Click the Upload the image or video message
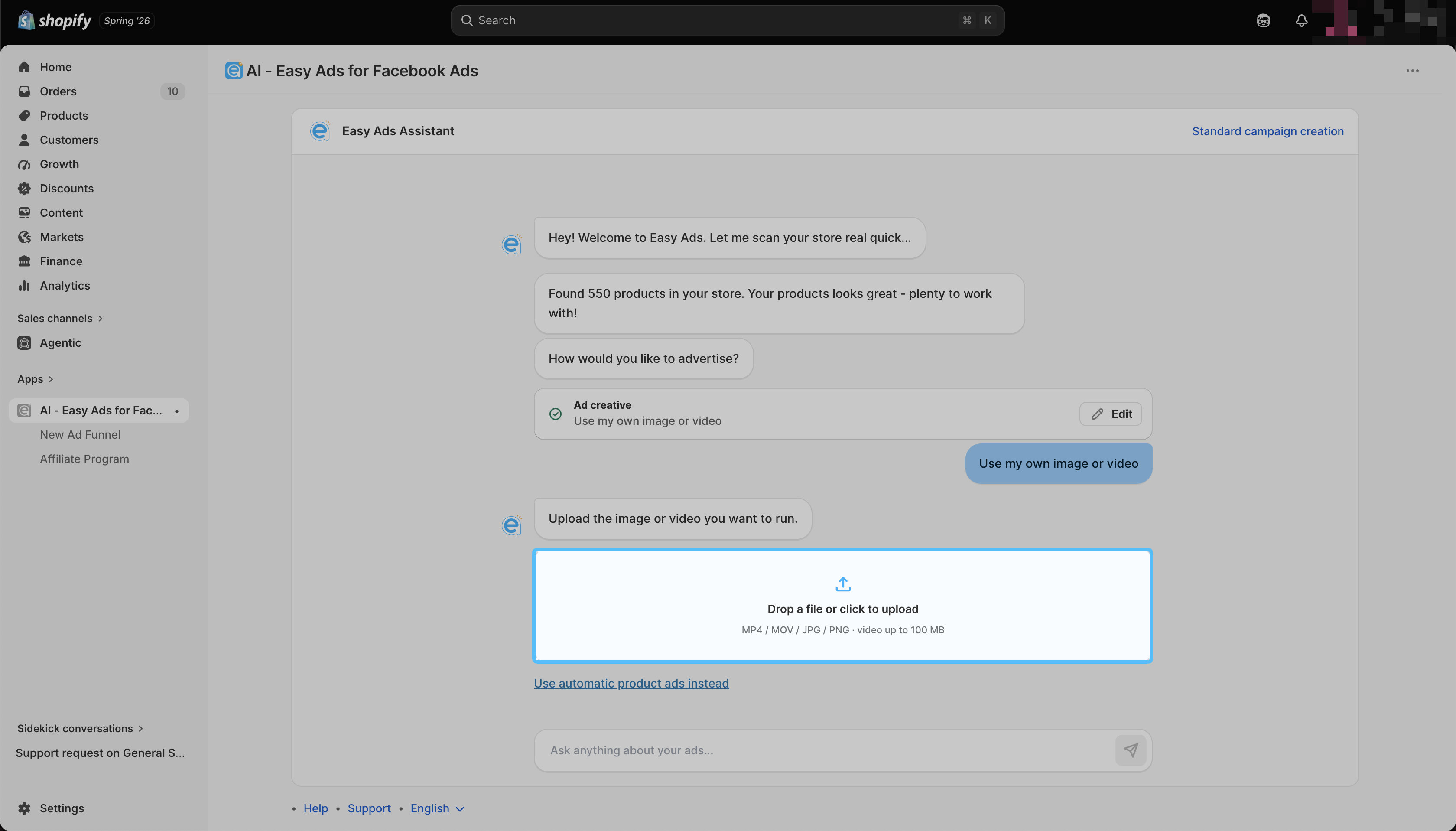The image size is (1456, 831). point(673,518)
